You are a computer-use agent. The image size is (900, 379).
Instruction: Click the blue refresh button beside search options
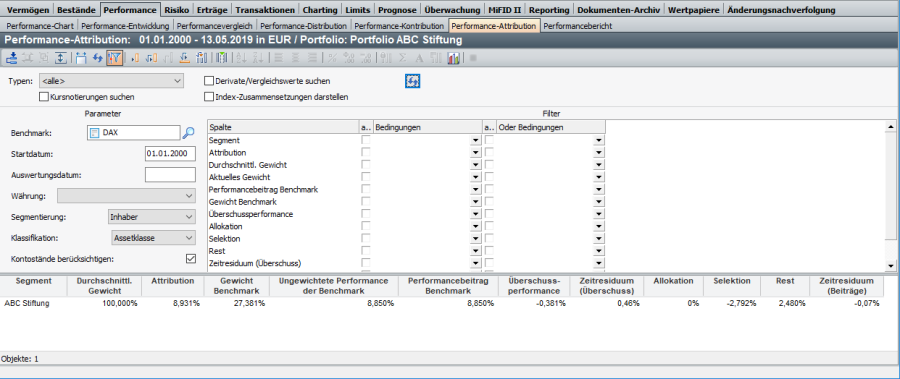413,81
